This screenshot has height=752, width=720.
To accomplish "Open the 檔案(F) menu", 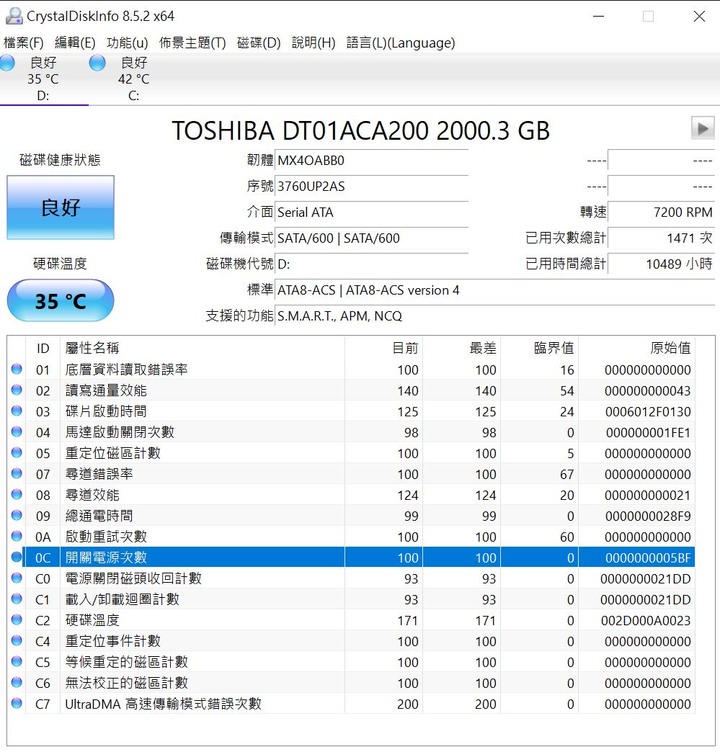I will 24,43.
